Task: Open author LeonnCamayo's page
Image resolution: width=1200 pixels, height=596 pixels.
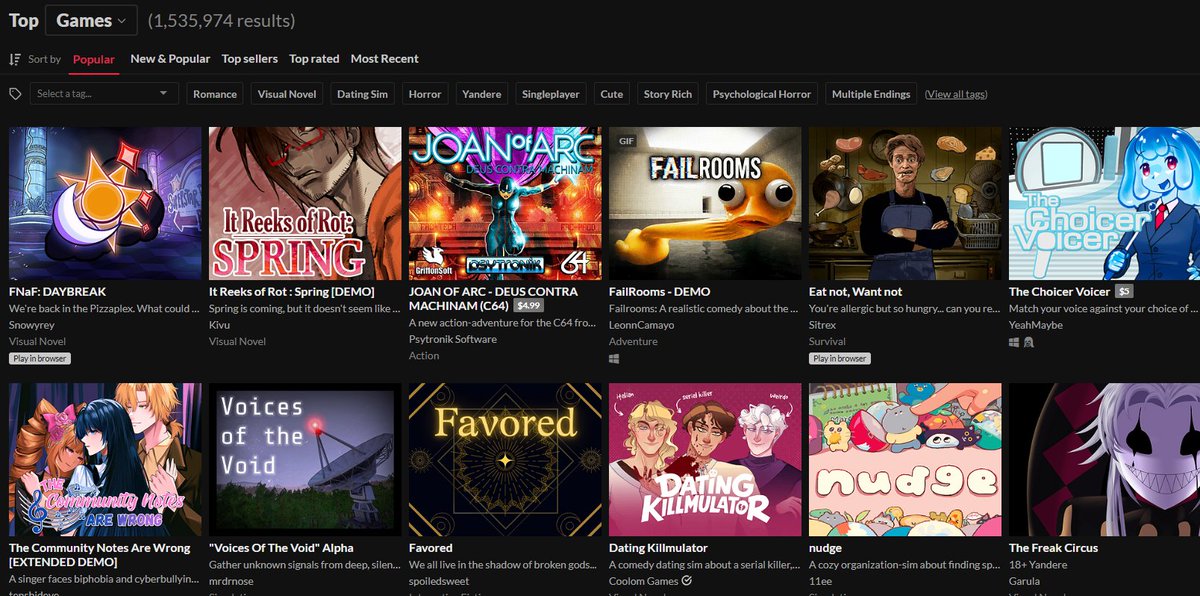Action: 644,325
